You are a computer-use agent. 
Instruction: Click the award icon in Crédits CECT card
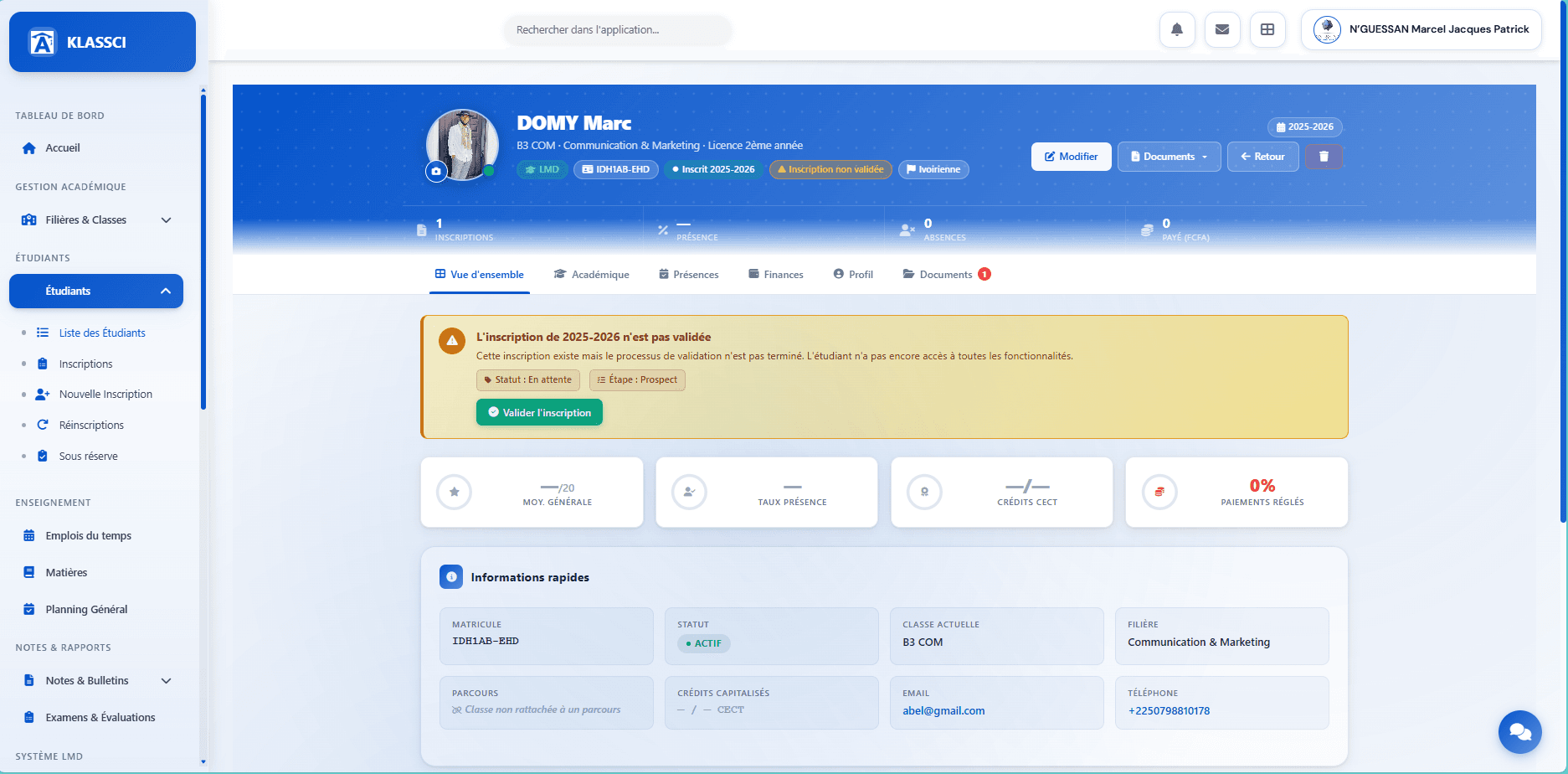pos(924,492)
